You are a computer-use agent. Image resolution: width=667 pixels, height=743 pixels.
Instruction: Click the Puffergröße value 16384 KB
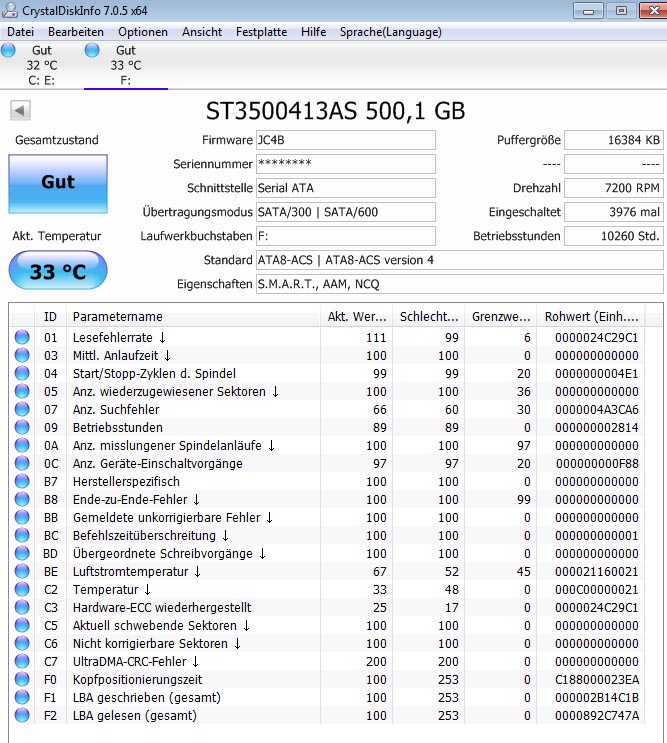[x=614, y=140]
